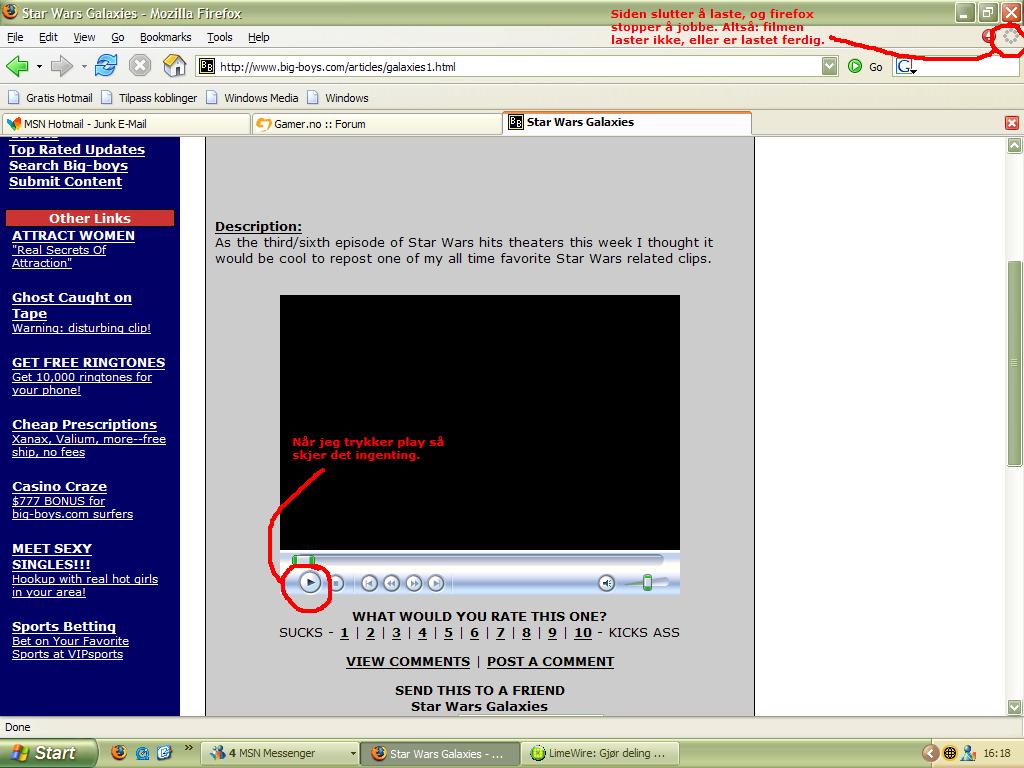Click the rewind button in the player
Screen dimensions: 1024x768
click(391, 583)
